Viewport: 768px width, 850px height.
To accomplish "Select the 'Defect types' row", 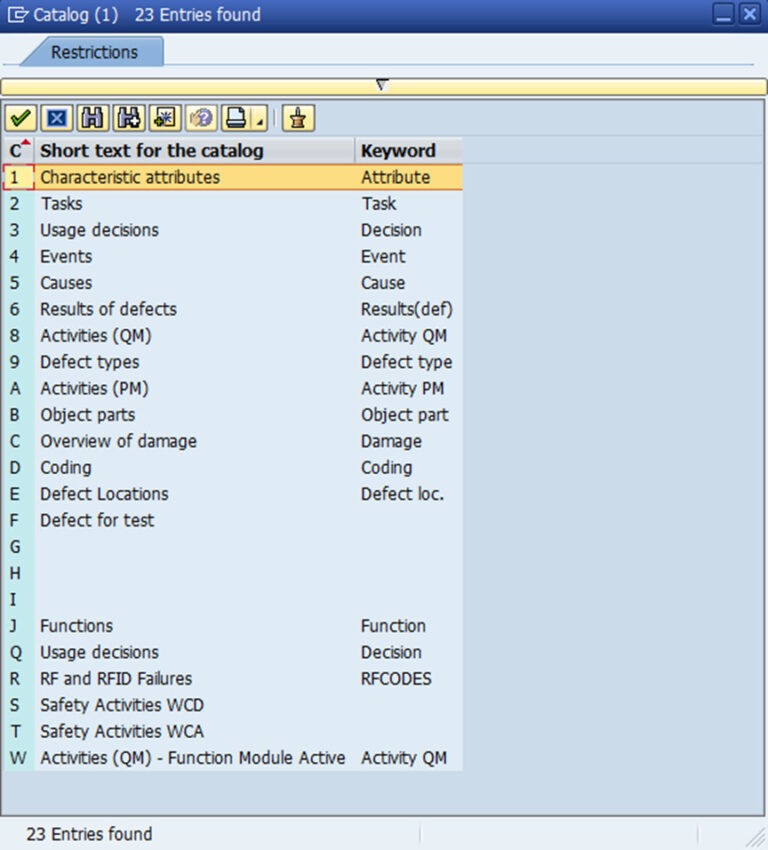I will (x=233, y=362).
